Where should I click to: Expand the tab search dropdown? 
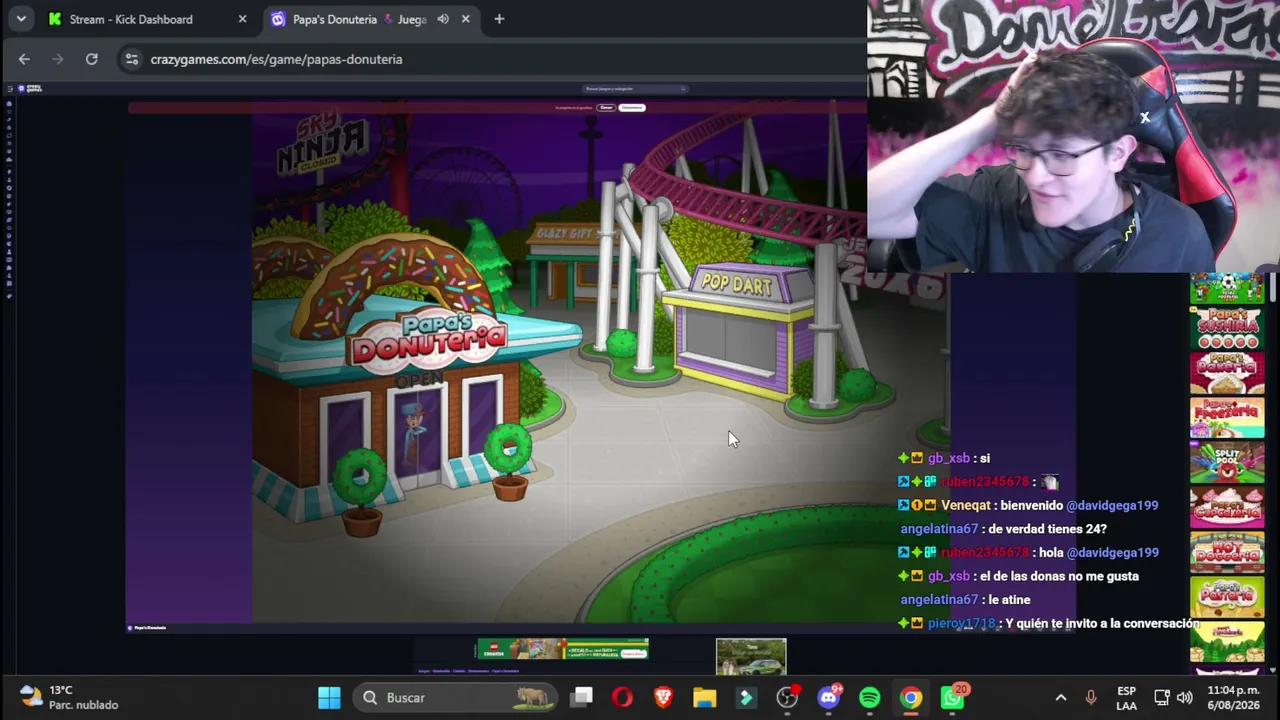(21, 19)
